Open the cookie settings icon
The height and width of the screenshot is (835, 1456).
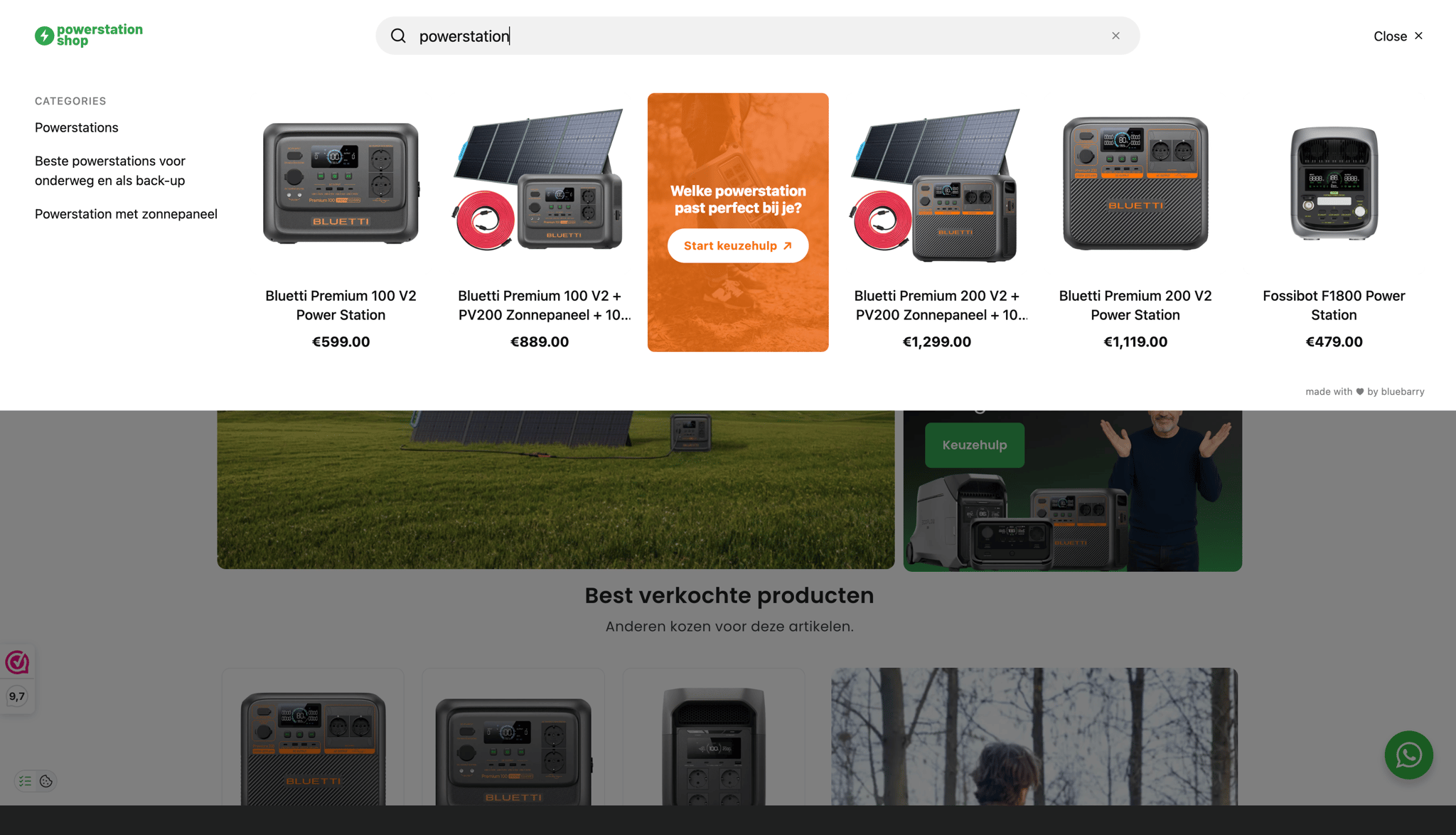46,781
